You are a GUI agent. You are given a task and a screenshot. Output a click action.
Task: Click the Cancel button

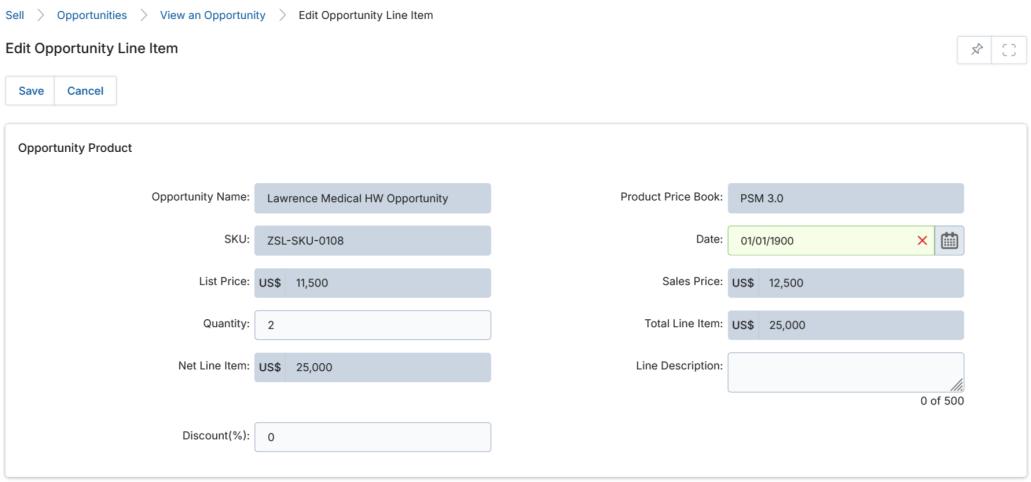coord(85,91)
